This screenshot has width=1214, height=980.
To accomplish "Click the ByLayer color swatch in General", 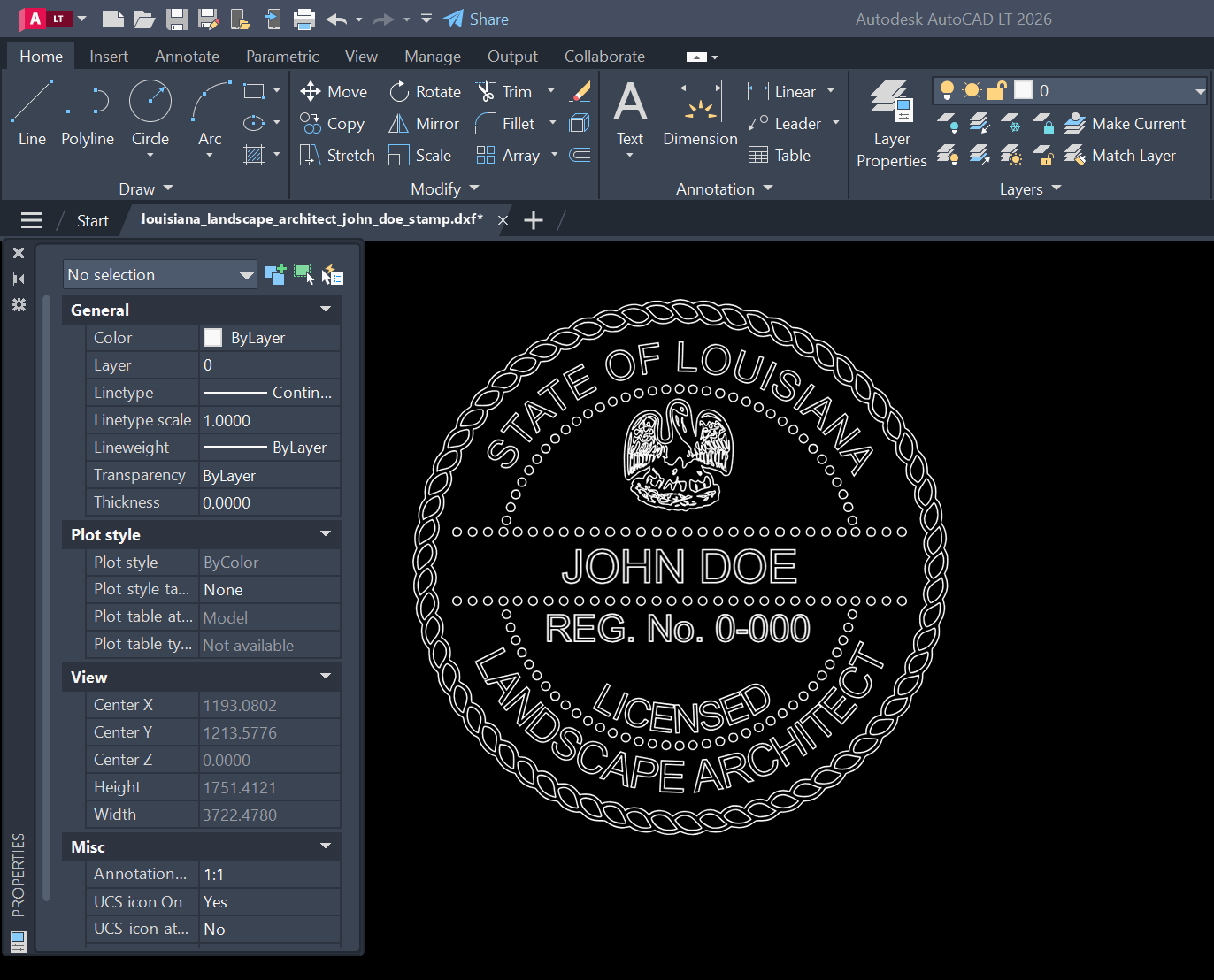I will [x=212, y=337].
